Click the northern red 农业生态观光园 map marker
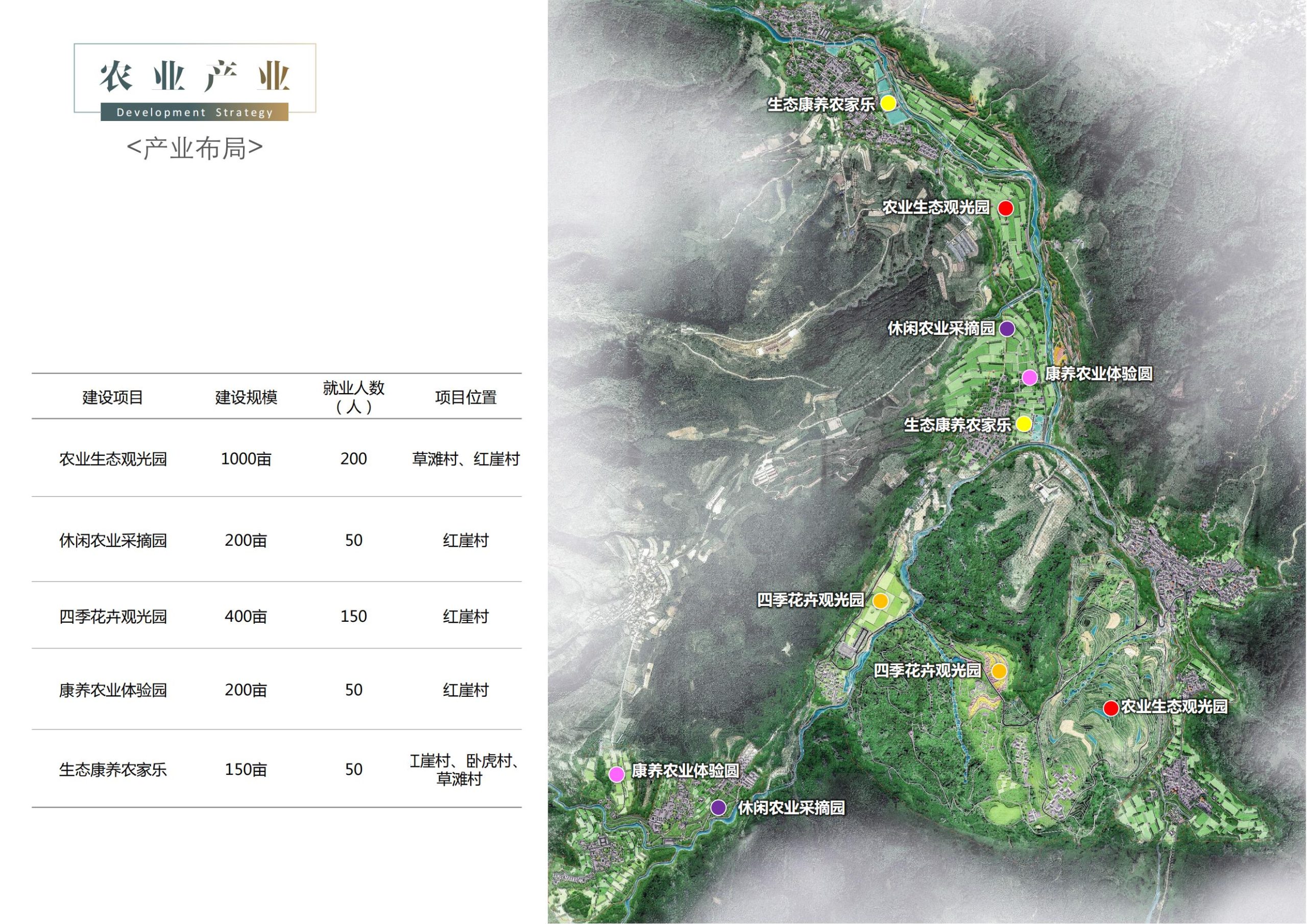1307x924 pixels. click(1006, 208)
